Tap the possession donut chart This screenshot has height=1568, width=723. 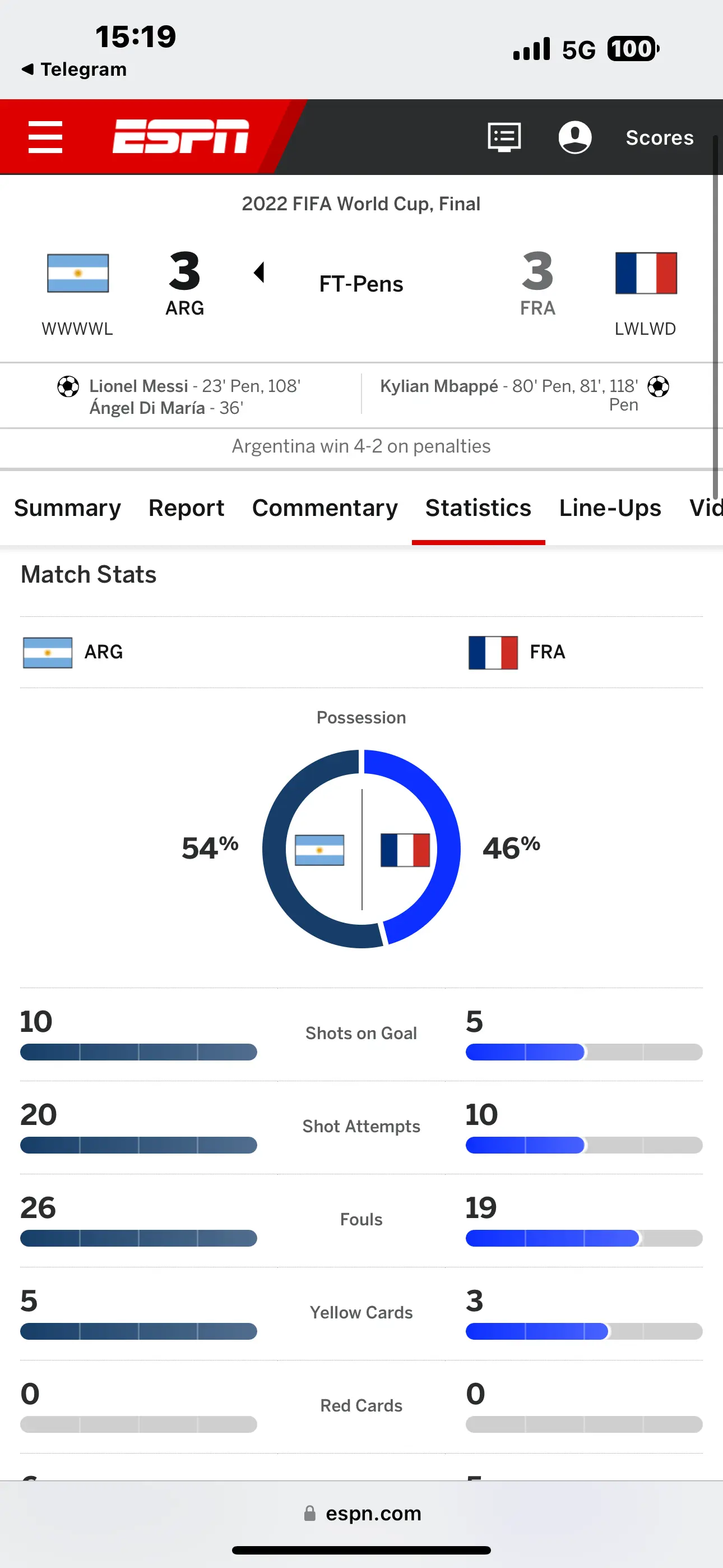click(x=361, y=848)
